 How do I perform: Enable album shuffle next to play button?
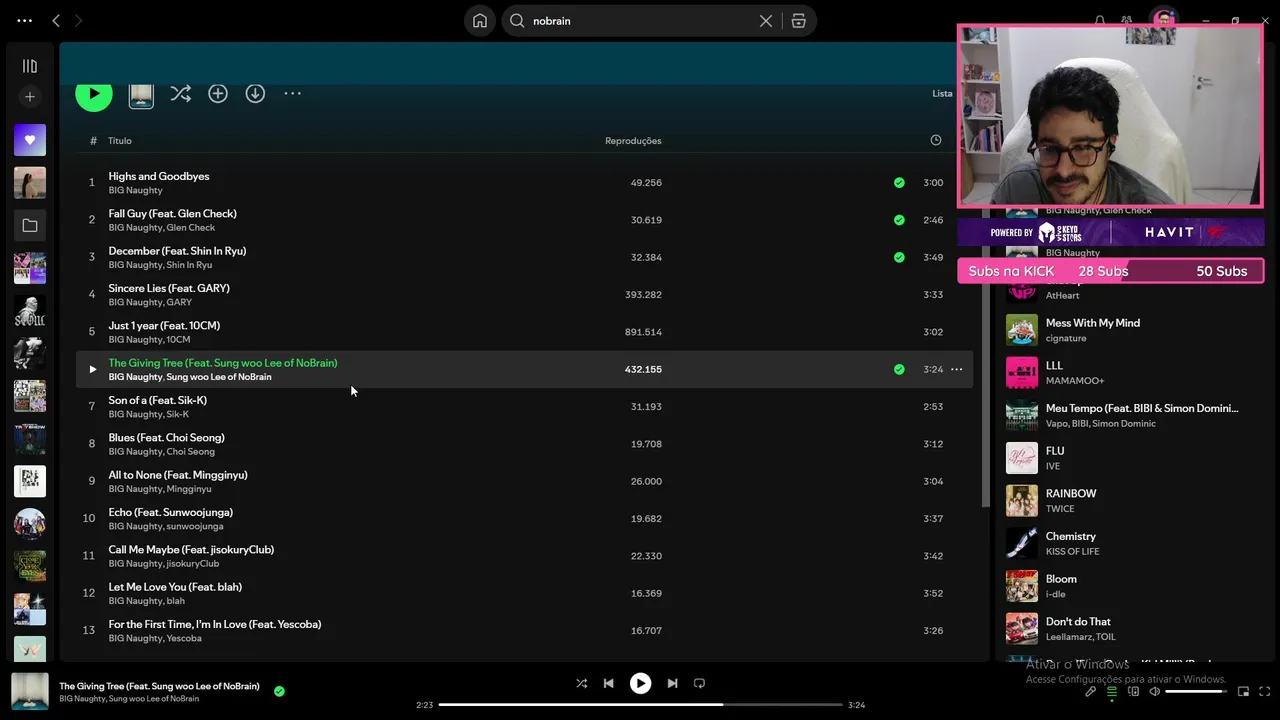point(181,93)
